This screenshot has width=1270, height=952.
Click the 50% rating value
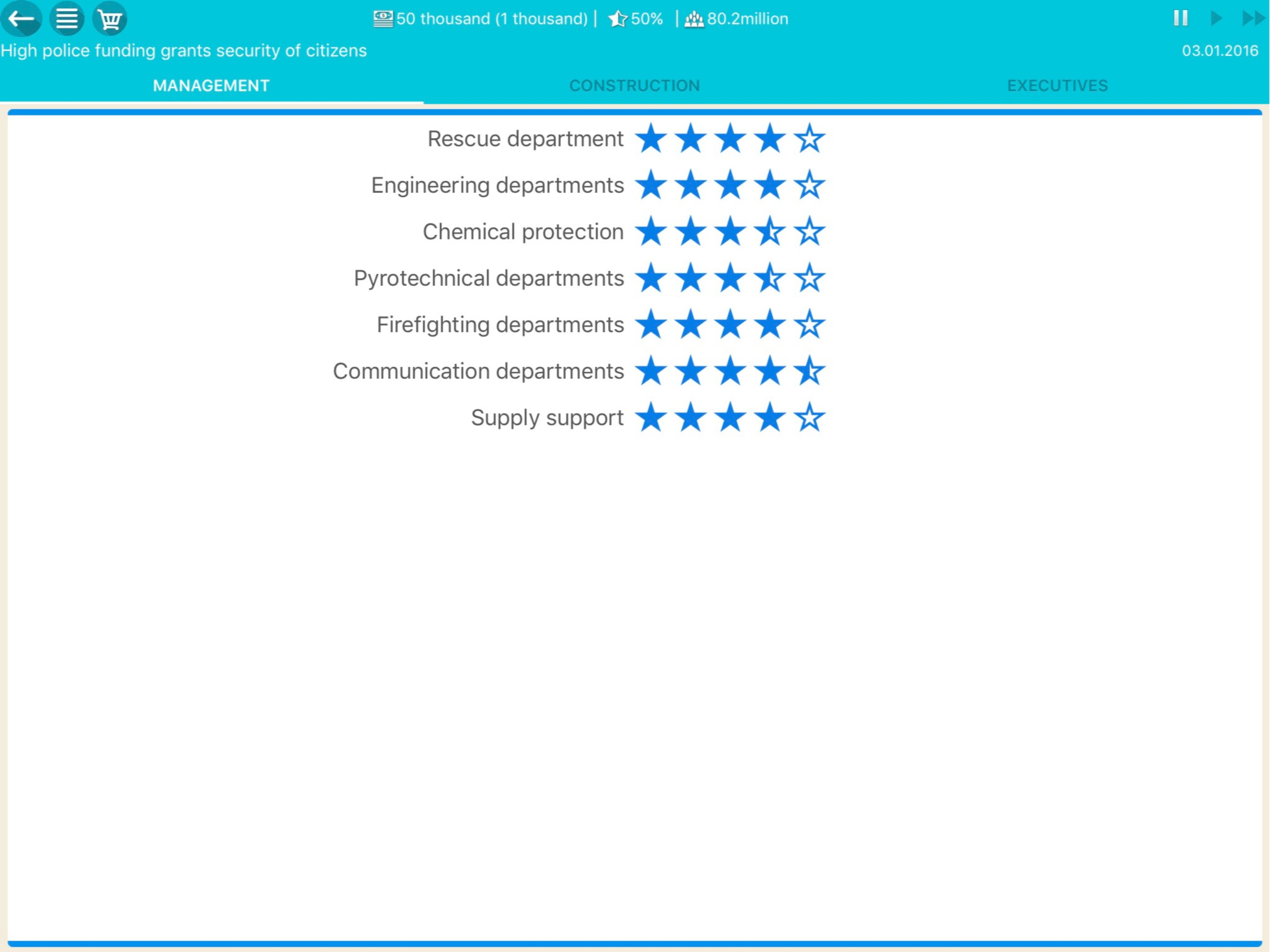(x=647, y=19)
